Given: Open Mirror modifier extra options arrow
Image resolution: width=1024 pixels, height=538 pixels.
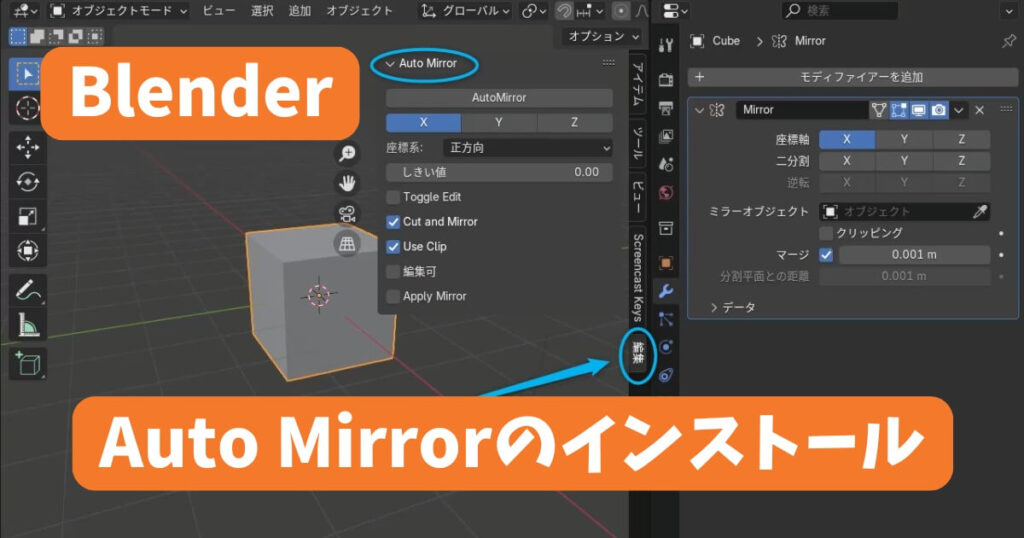Looking at the screenshot, I should point(959,110).
